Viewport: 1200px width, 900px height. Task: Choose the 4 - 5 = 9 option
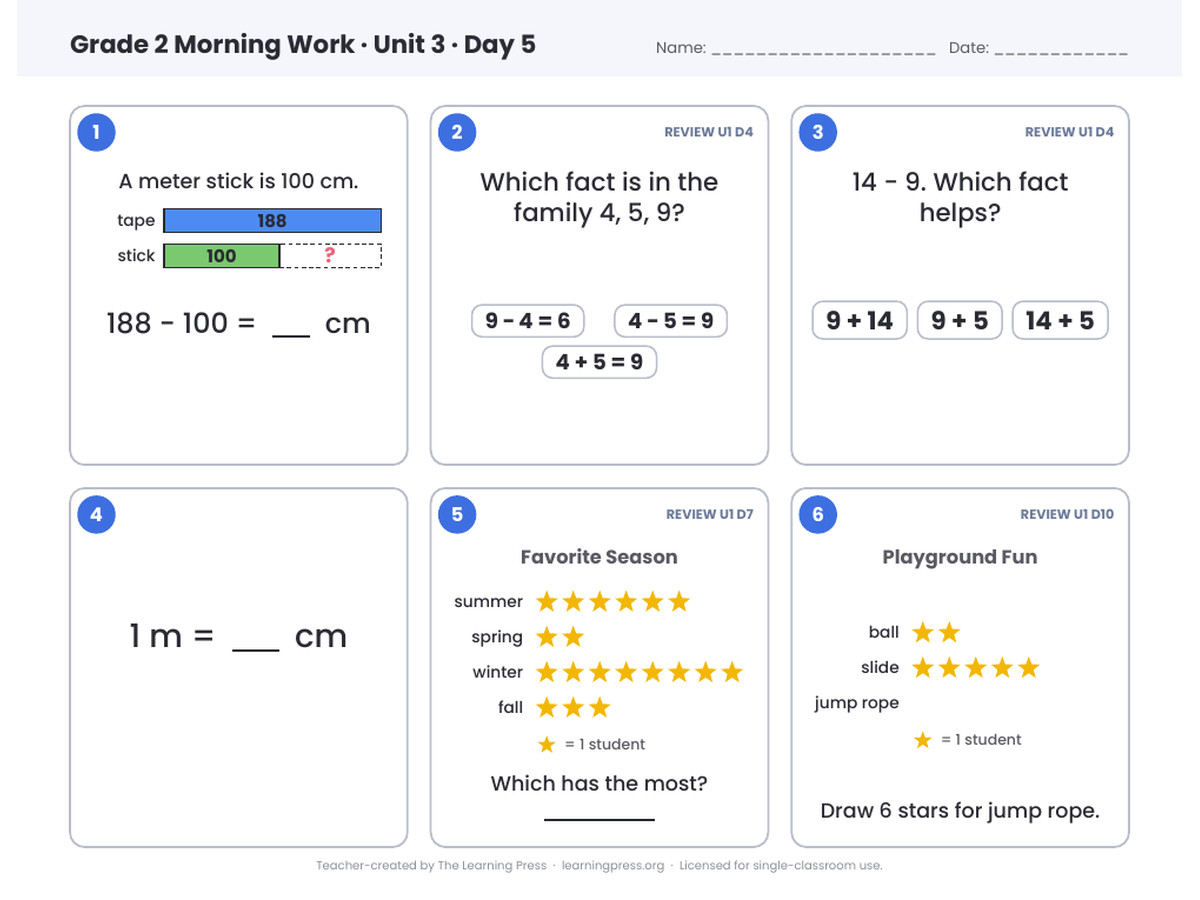pos(671,321)
